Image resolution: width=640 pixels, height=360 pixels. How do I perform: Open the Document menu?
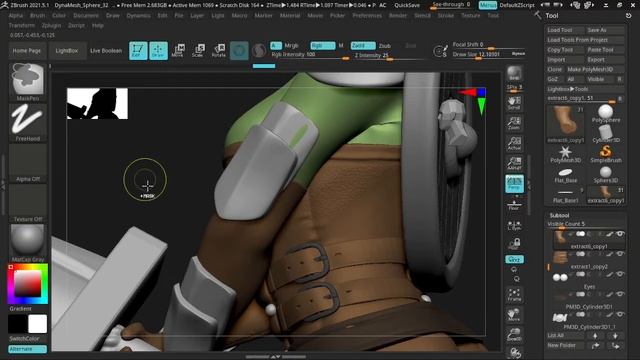tap(86, 16)
